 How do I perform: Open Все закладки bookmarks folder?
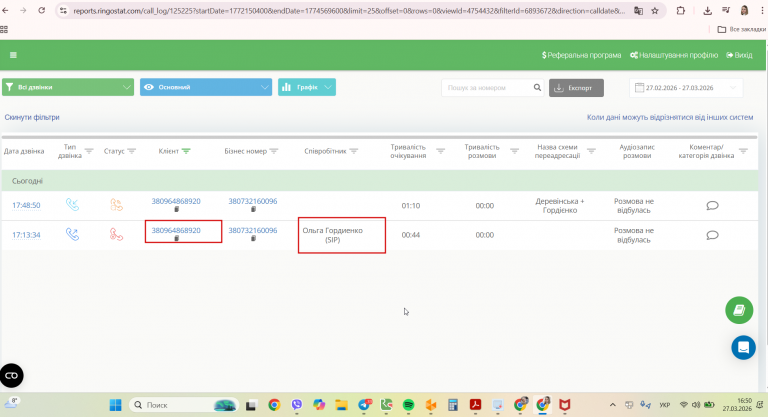point(742,29)
